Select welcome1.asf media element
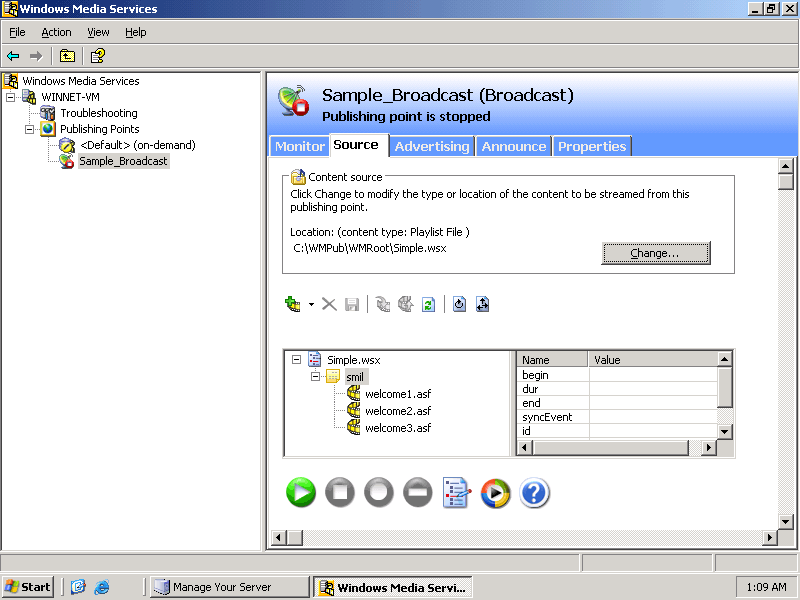The height and width of the screenshot is (600, 800). coord(398,394)
